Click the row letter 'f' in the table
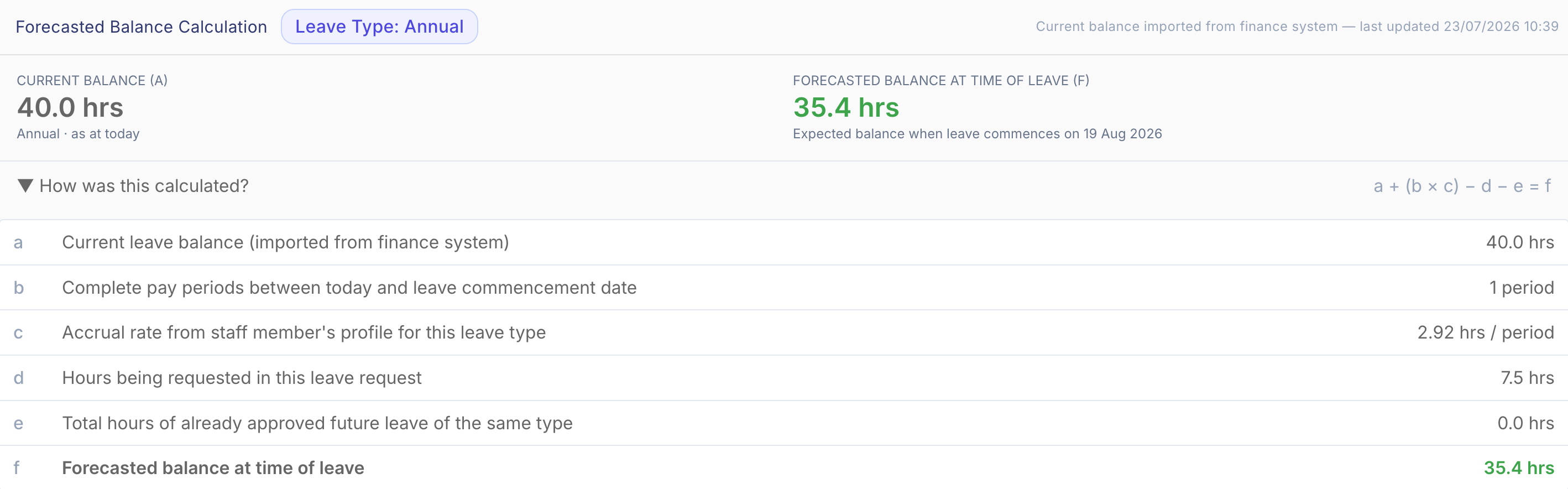Viewport: 1568px width, 489px height. click(x=17, y=467)
